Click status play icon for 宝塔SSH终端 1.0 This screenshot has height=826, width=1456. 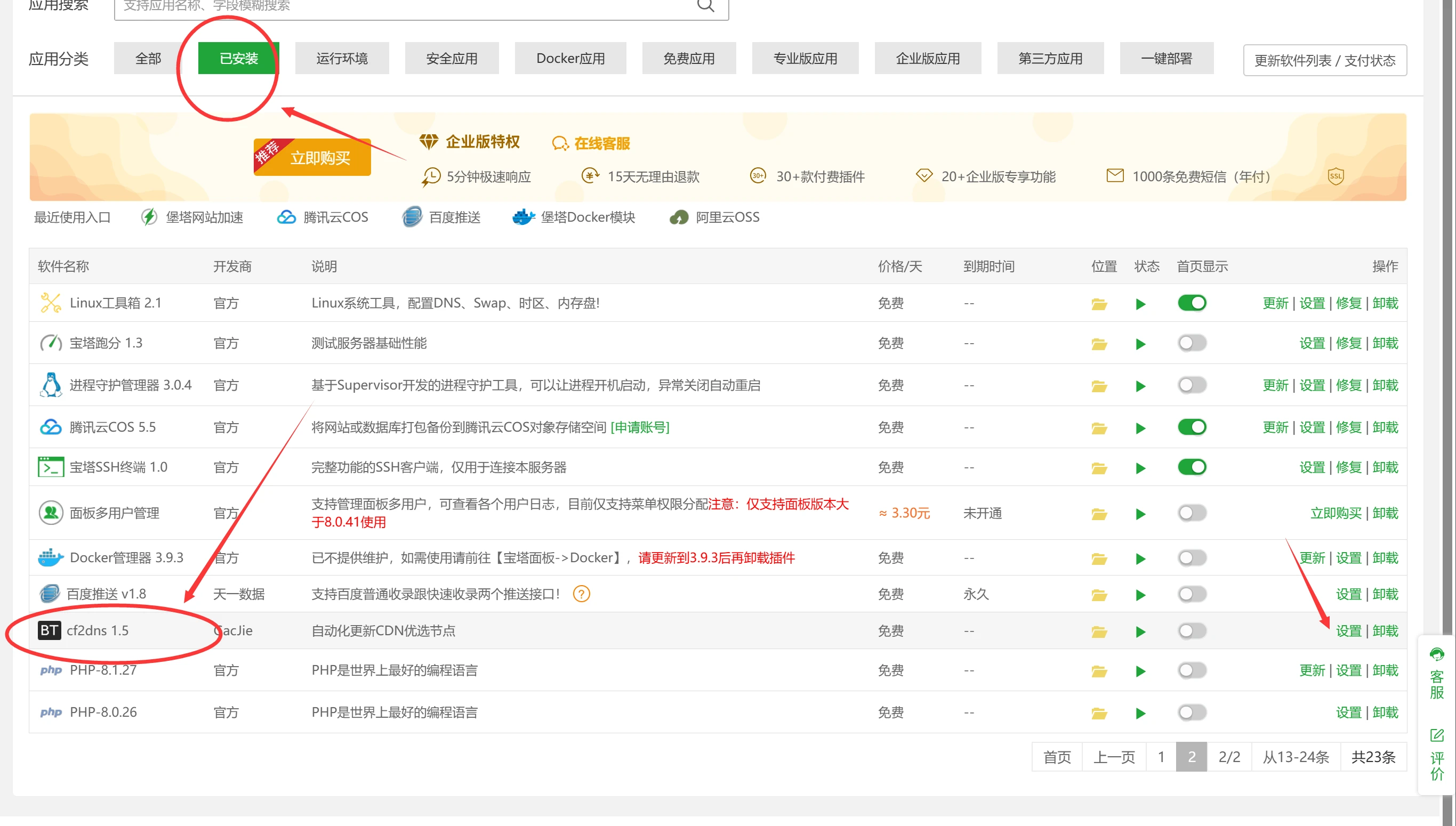(1140, 468)
